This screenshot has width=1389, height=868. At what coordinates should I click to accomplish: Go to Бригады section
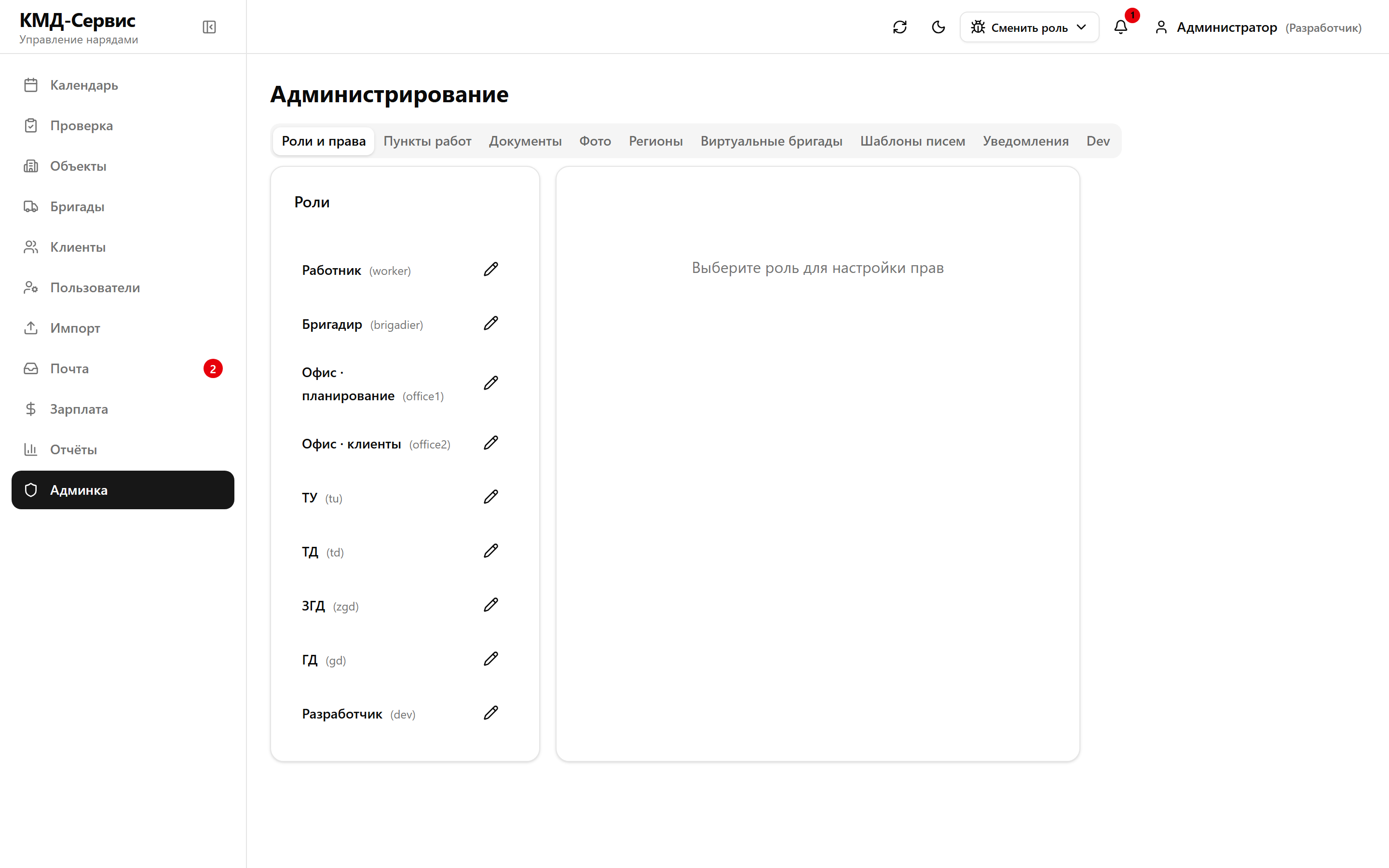click(123, 207)
